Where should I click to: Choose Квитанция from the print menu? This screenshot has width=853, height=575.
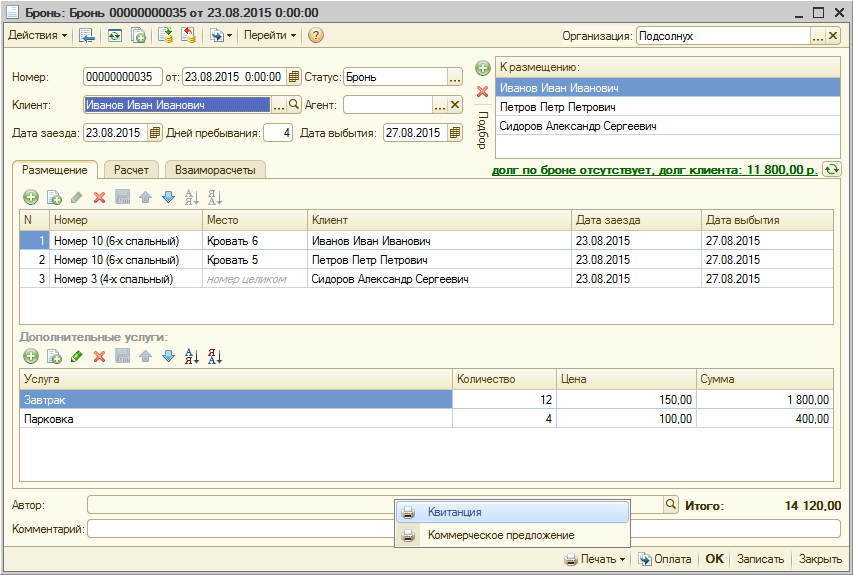click(512, 512)
